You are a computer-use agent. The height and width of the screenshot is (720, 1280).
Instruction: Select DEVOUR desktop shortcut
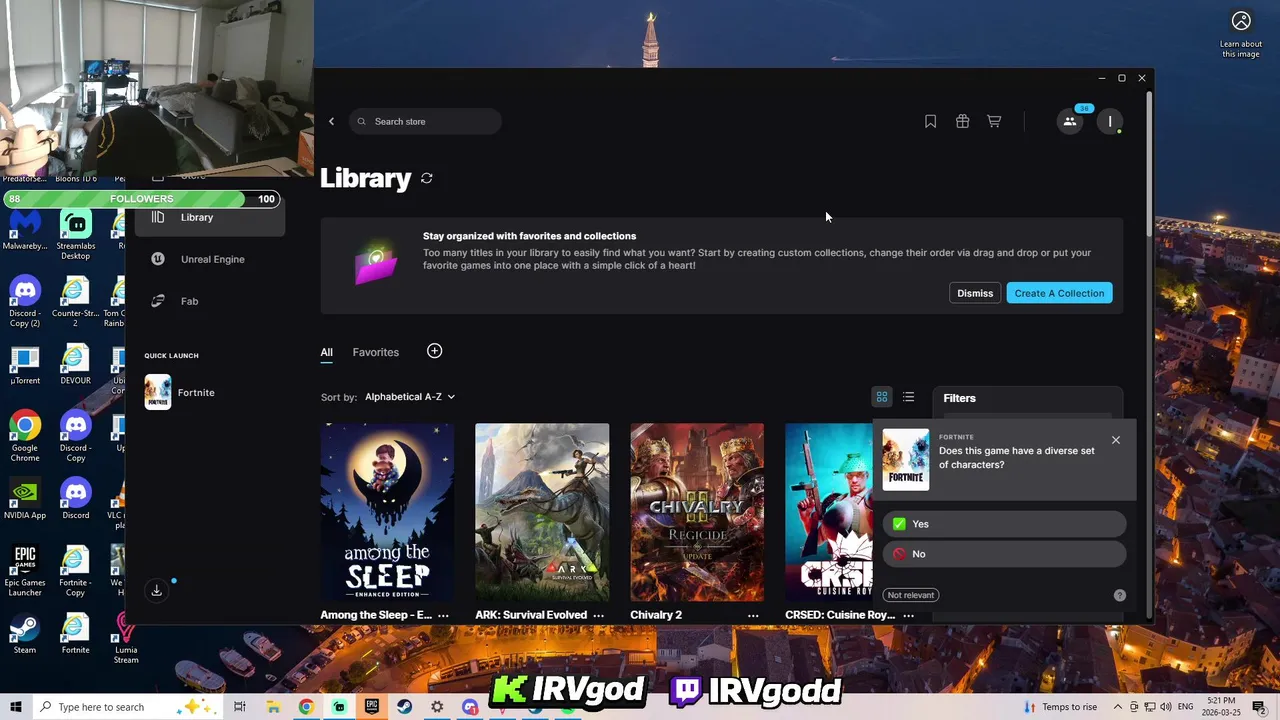click(x=75, y=366)
